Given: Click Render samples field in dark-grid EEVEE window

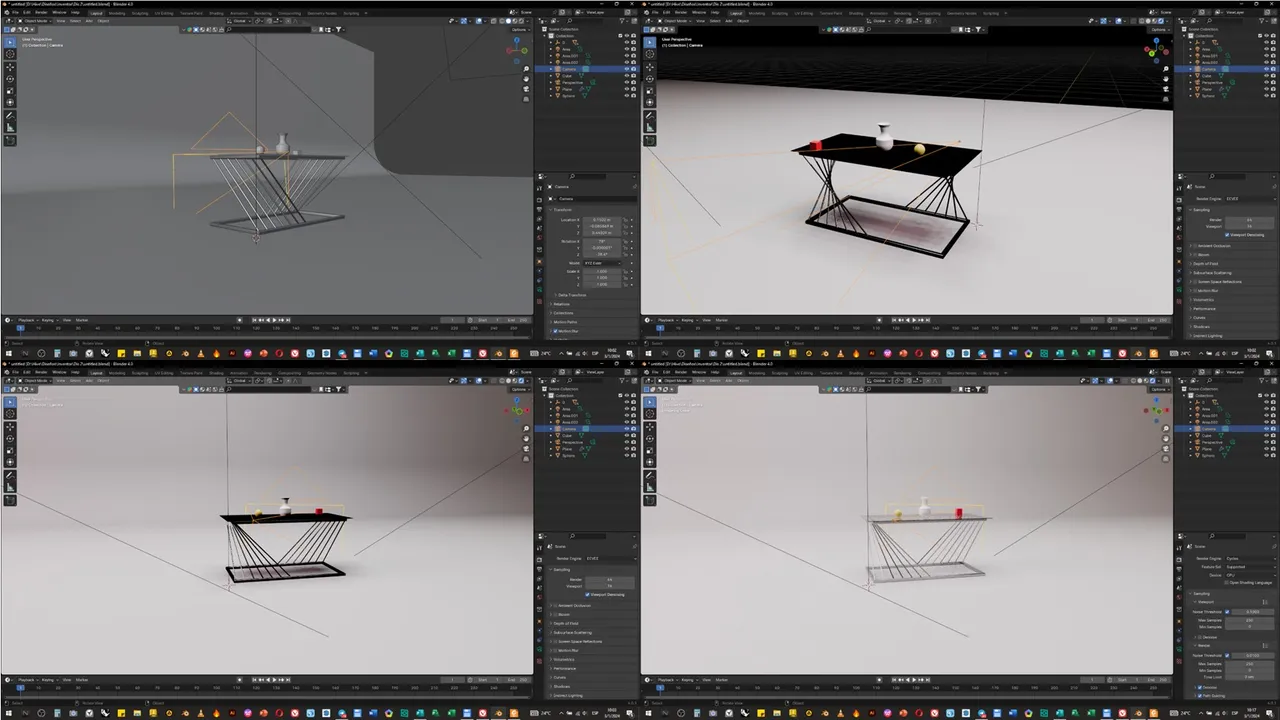Looking at the screenshot, I should (x=1249, y=220).
